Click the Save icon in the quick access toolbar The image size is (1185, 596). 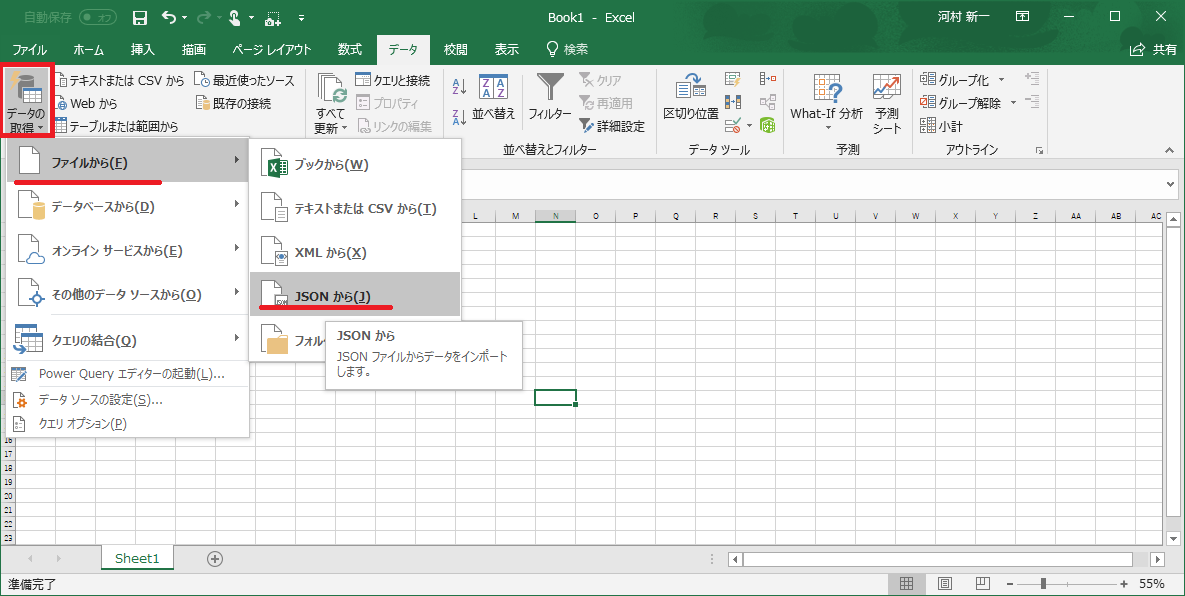click(x=140, y=17)
